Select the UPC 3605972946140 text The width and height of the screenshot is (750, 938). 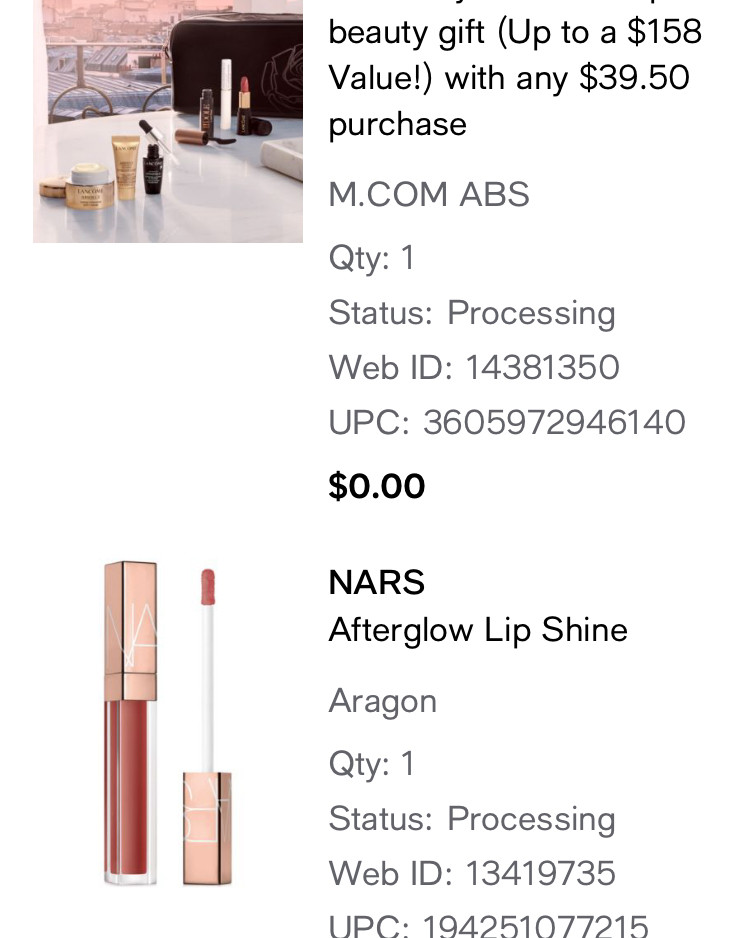(x=507, y=422)
